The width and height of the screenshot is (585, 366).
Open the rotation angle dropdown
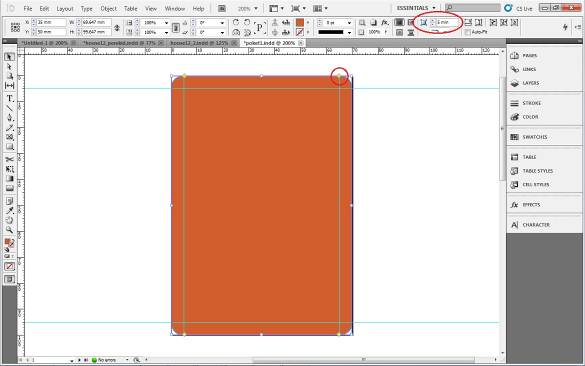[222, 23]
